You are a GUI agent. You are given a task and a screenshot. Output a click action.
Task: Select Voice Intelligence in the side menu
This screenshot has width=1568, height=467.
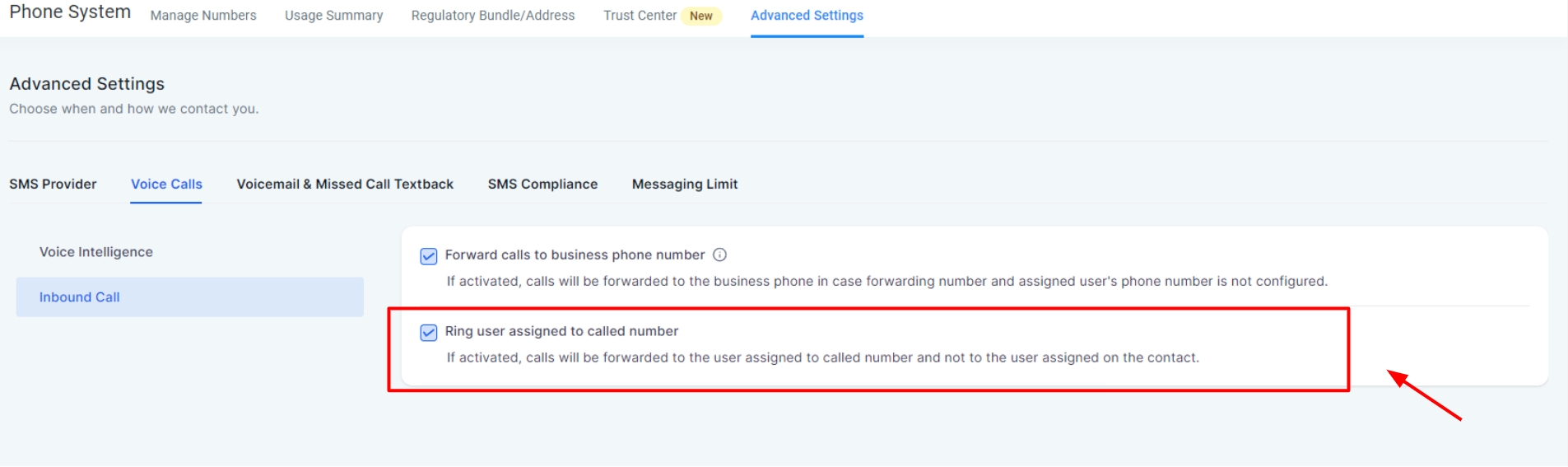pyautogui.click(x=96, y=252)
